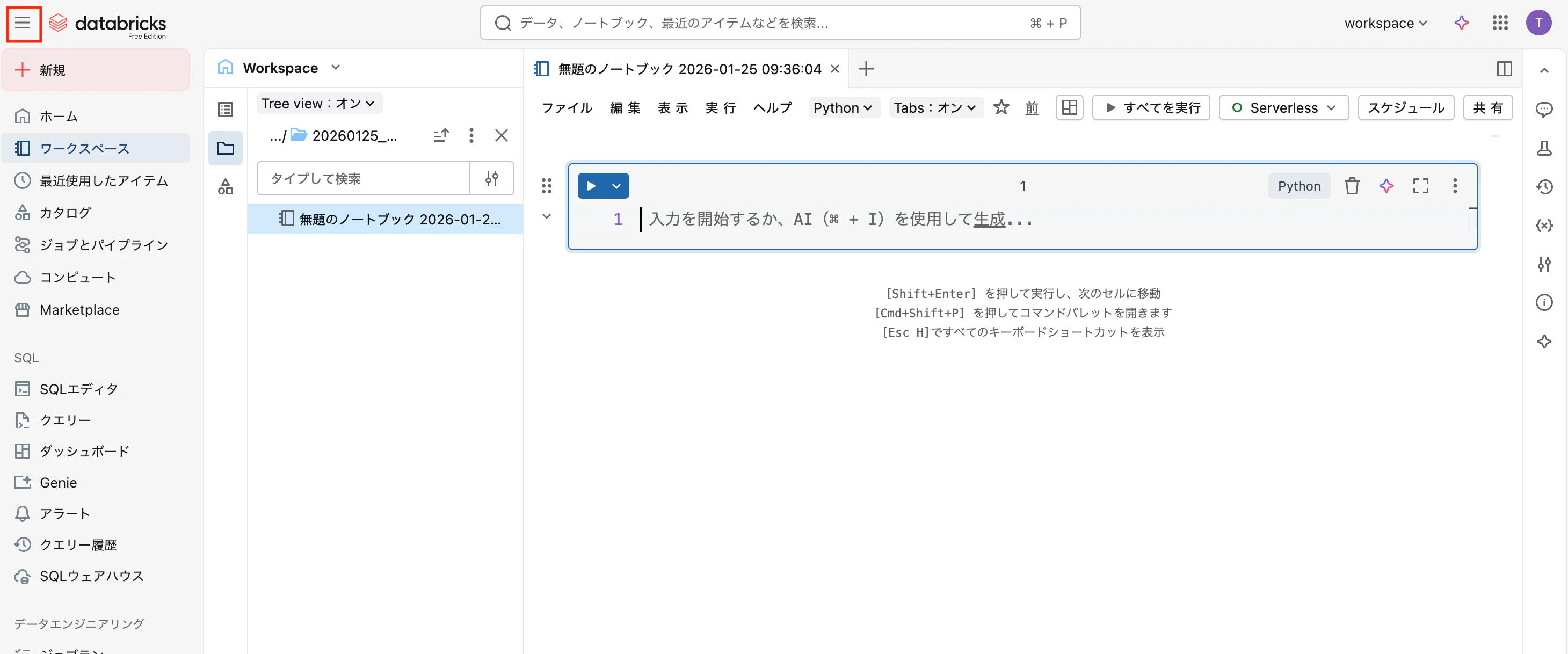
Task: Collapse the sidebar with the hamburger menu icon
Action: pos(23,23)
